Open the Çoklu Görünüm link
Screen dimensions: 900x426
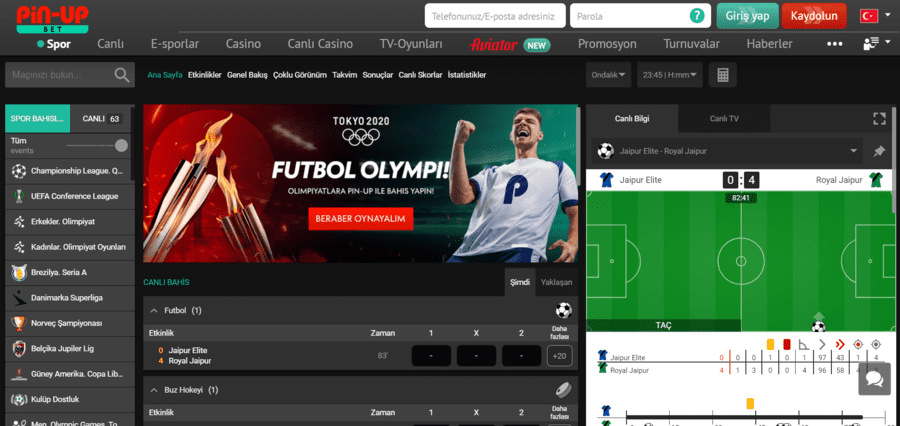(x=300, y=75)
